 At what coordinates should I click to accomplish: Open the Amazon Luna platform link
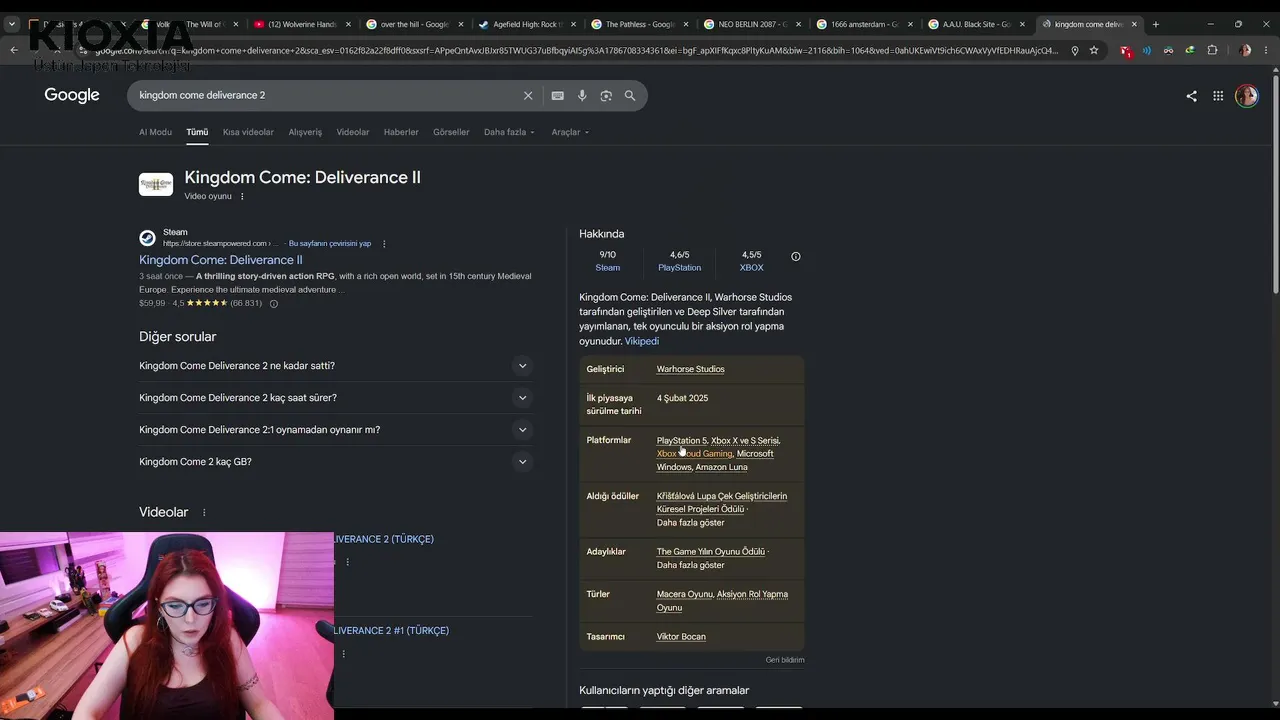722,467
